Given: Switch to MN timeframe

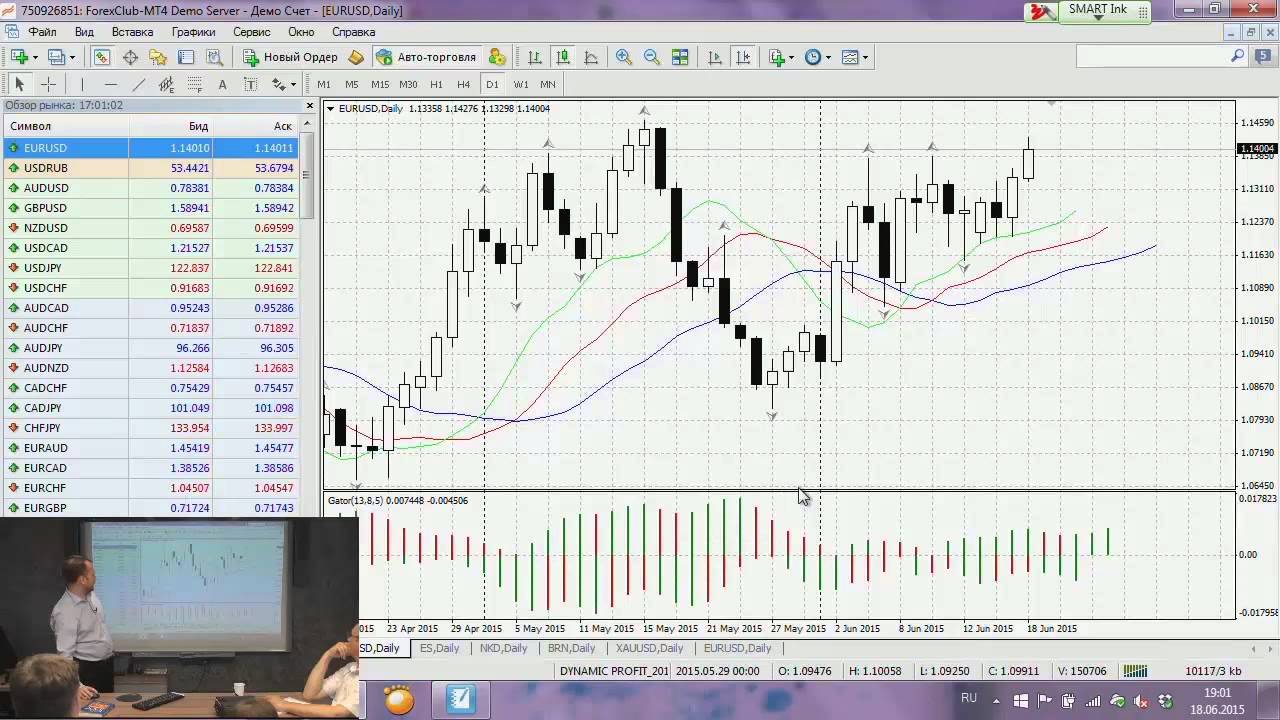Looking at the screenshot, I should pos(548,85).
